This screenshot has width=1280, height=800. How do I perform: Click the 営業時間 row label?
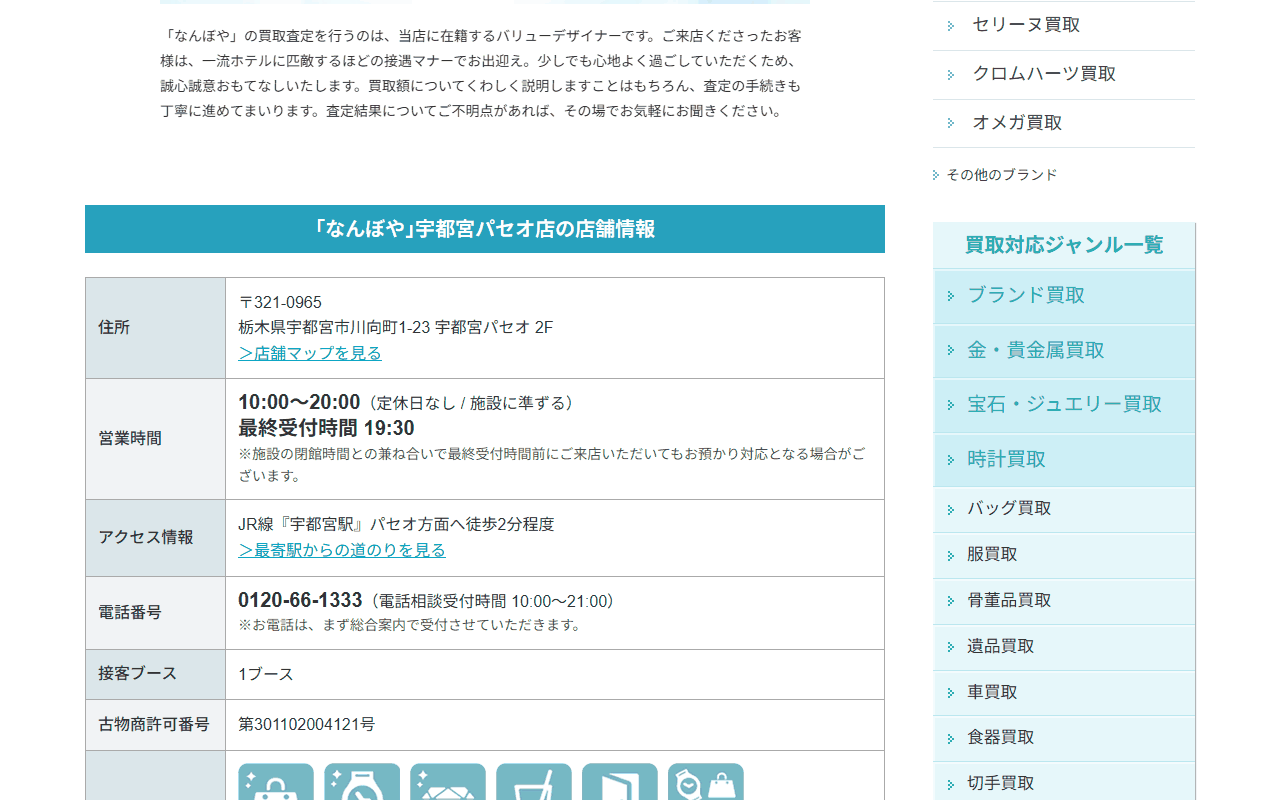[x=130, y=438]
